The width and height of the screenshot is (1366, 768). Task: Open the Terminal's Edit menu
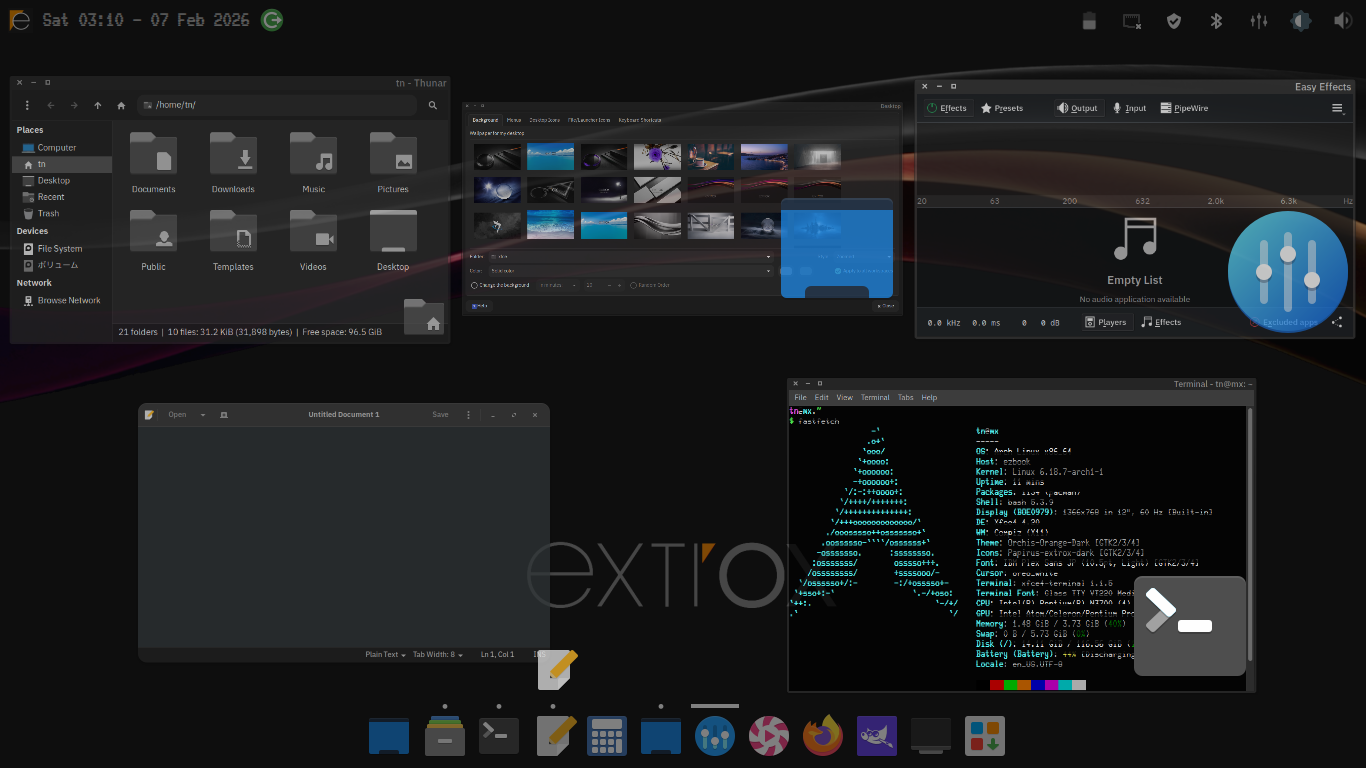821,397
